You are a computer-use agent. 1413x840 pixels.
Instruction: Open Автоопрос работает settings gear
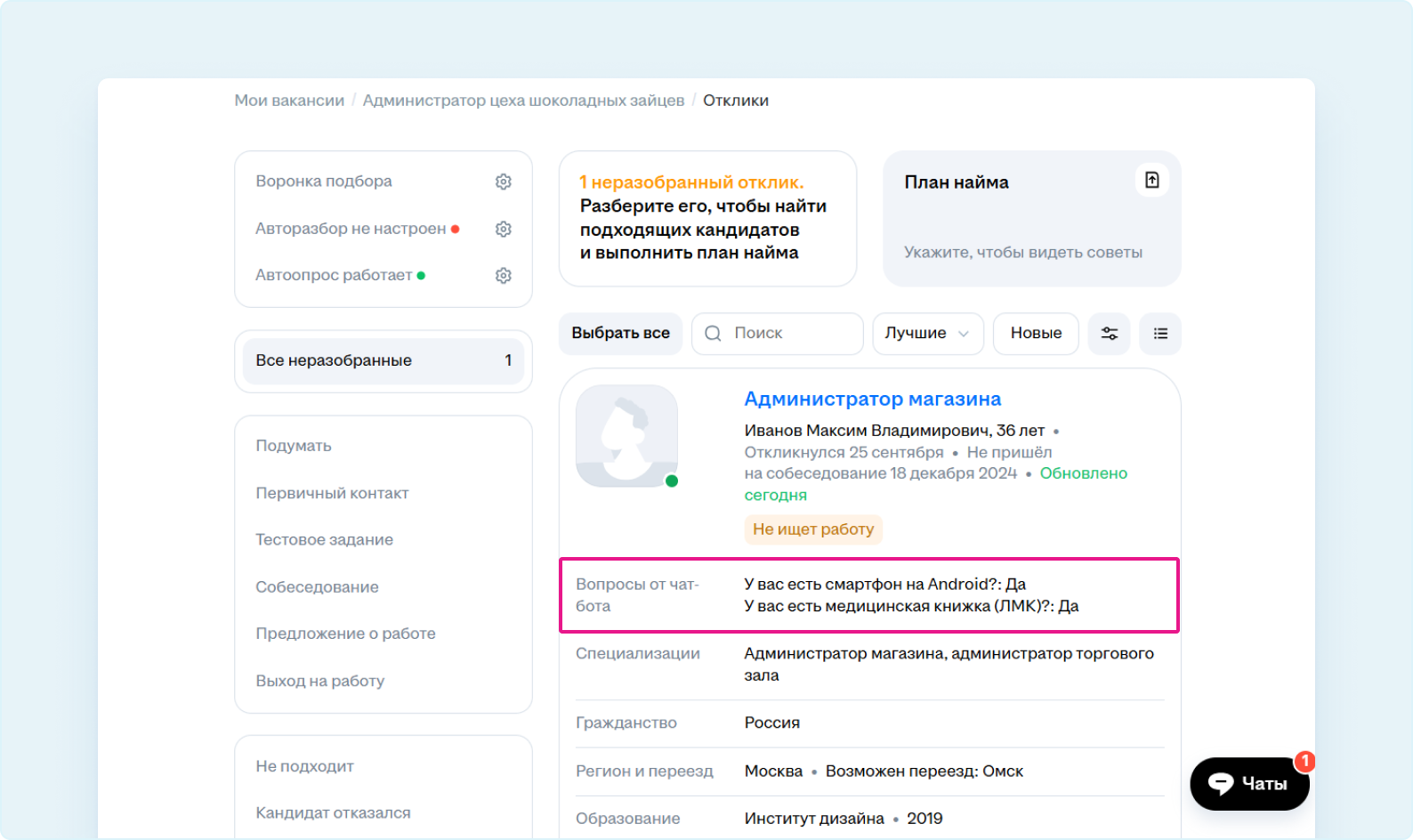(503, 276)
